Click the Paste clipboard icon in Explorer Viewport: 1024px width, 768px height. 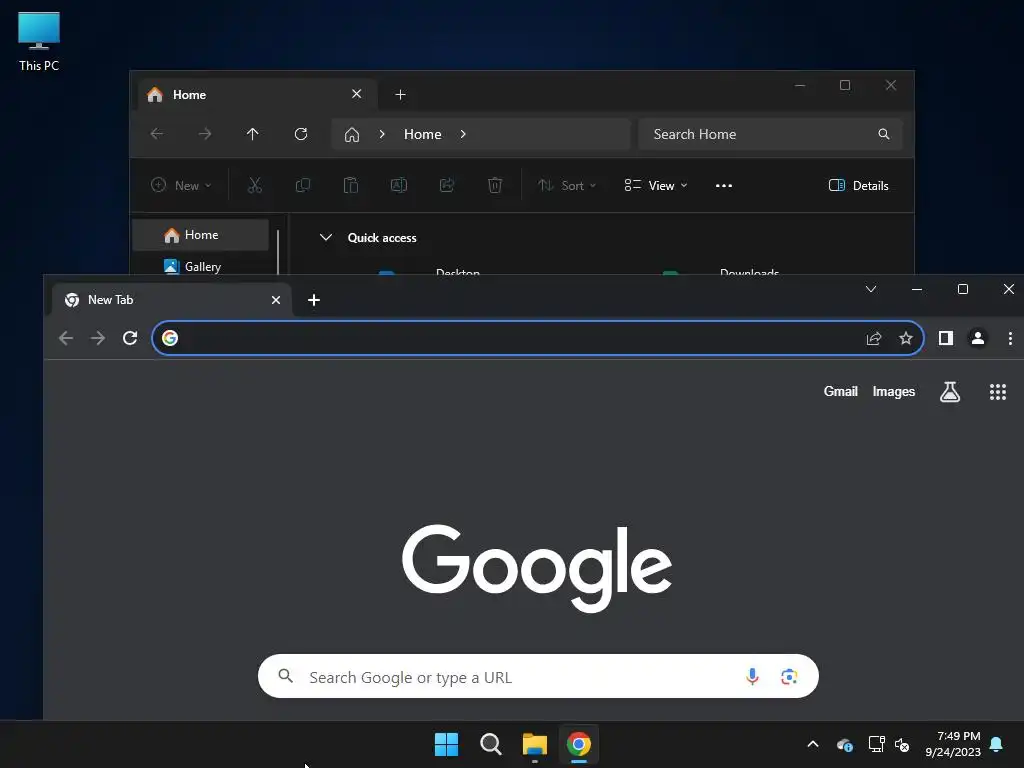351,185
